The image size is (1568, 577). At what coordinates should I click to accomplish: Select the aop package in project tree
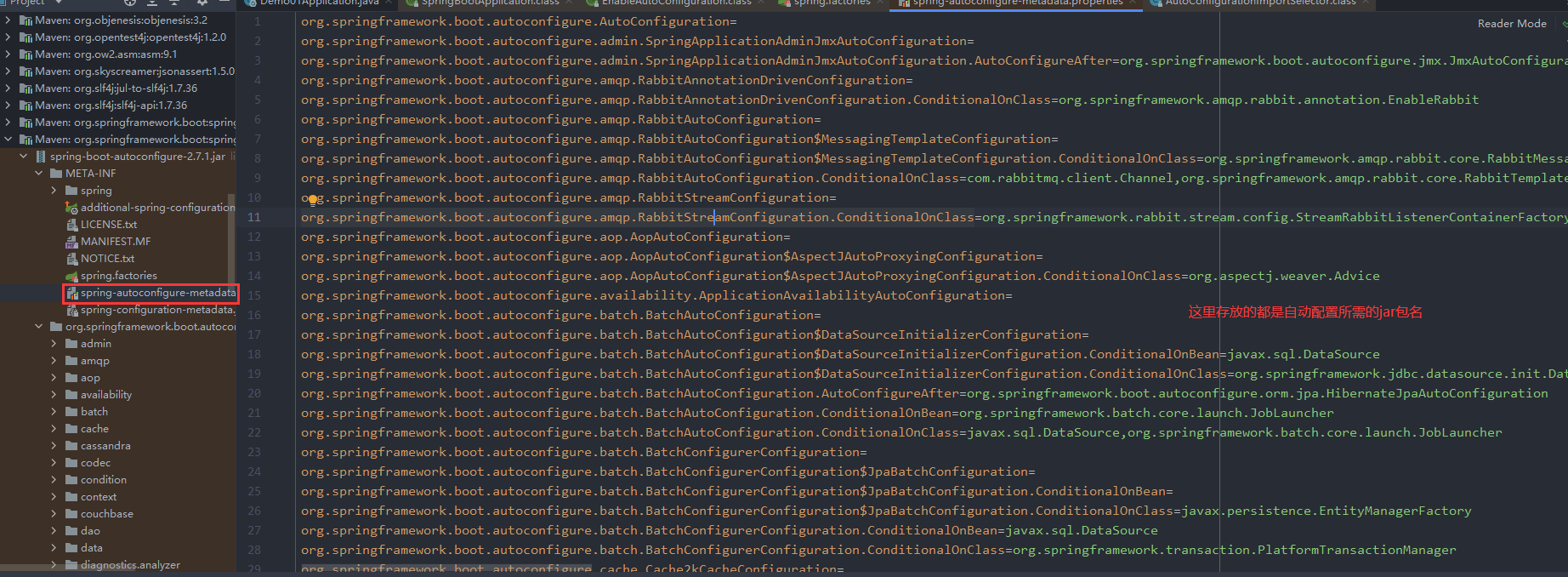click(x=90, y=378)
